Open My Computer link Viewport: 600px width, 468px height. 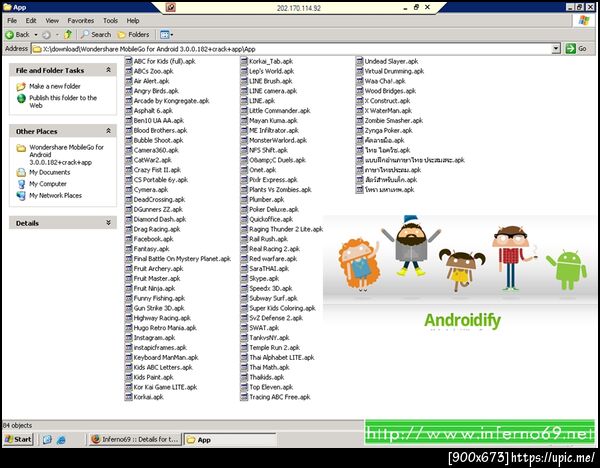pos(48,184)
